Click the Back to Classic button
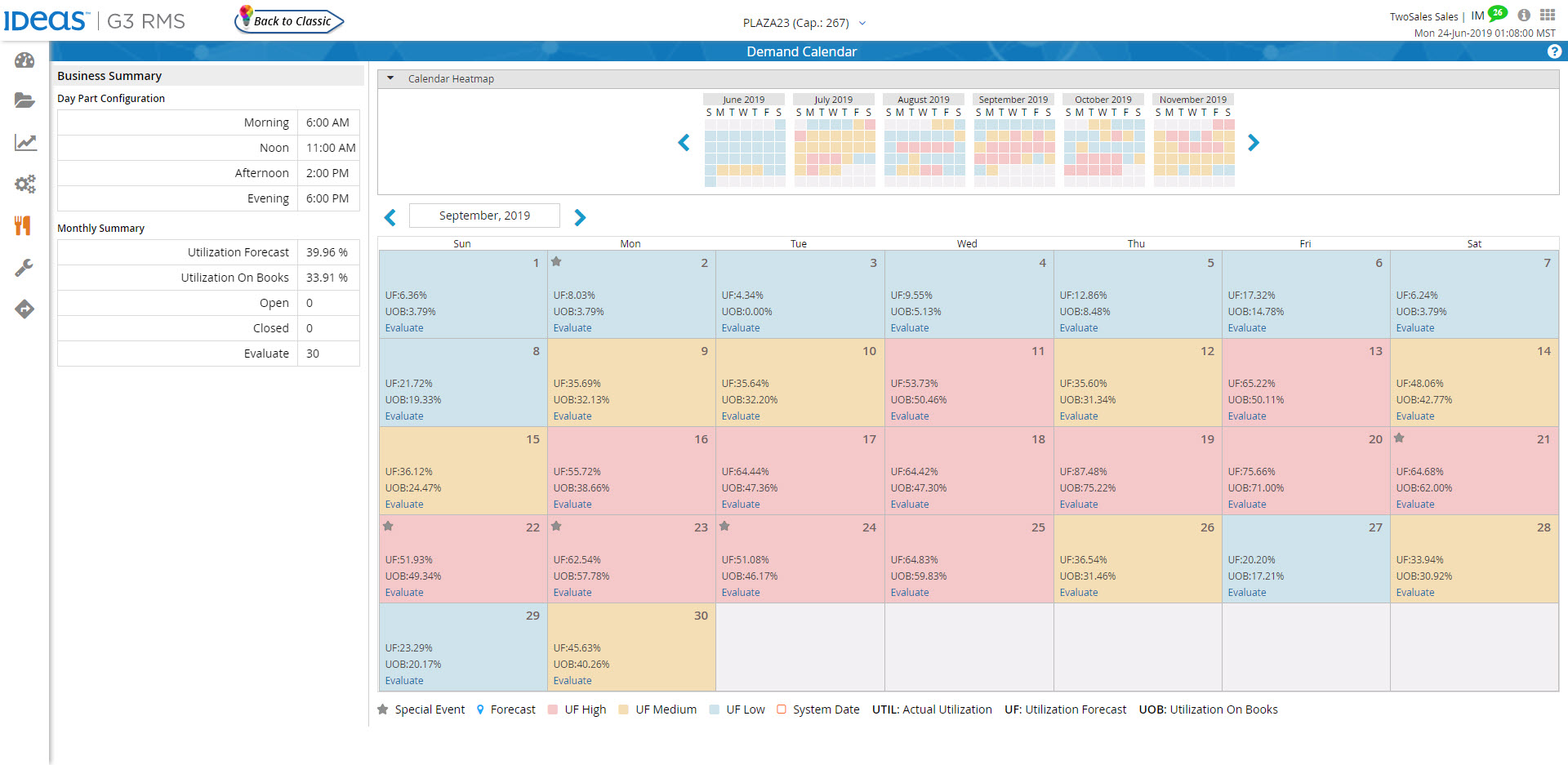Screen dimensions: 1568x765 point(290,20)
